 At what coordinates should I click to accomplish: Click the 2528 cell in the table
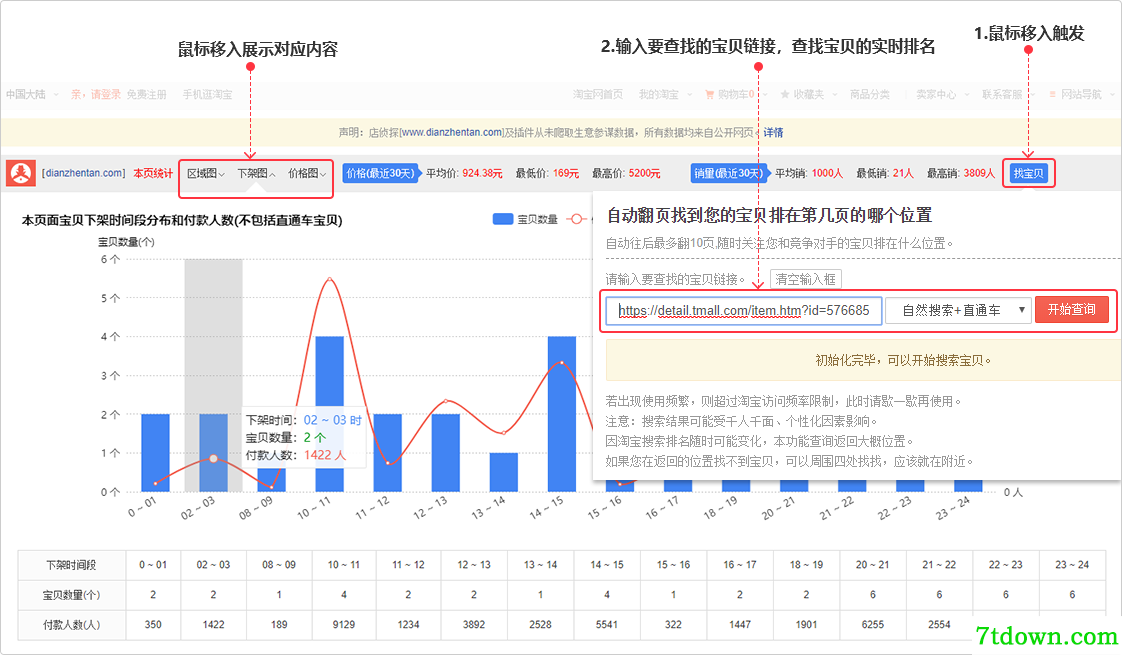click(540, 625)
